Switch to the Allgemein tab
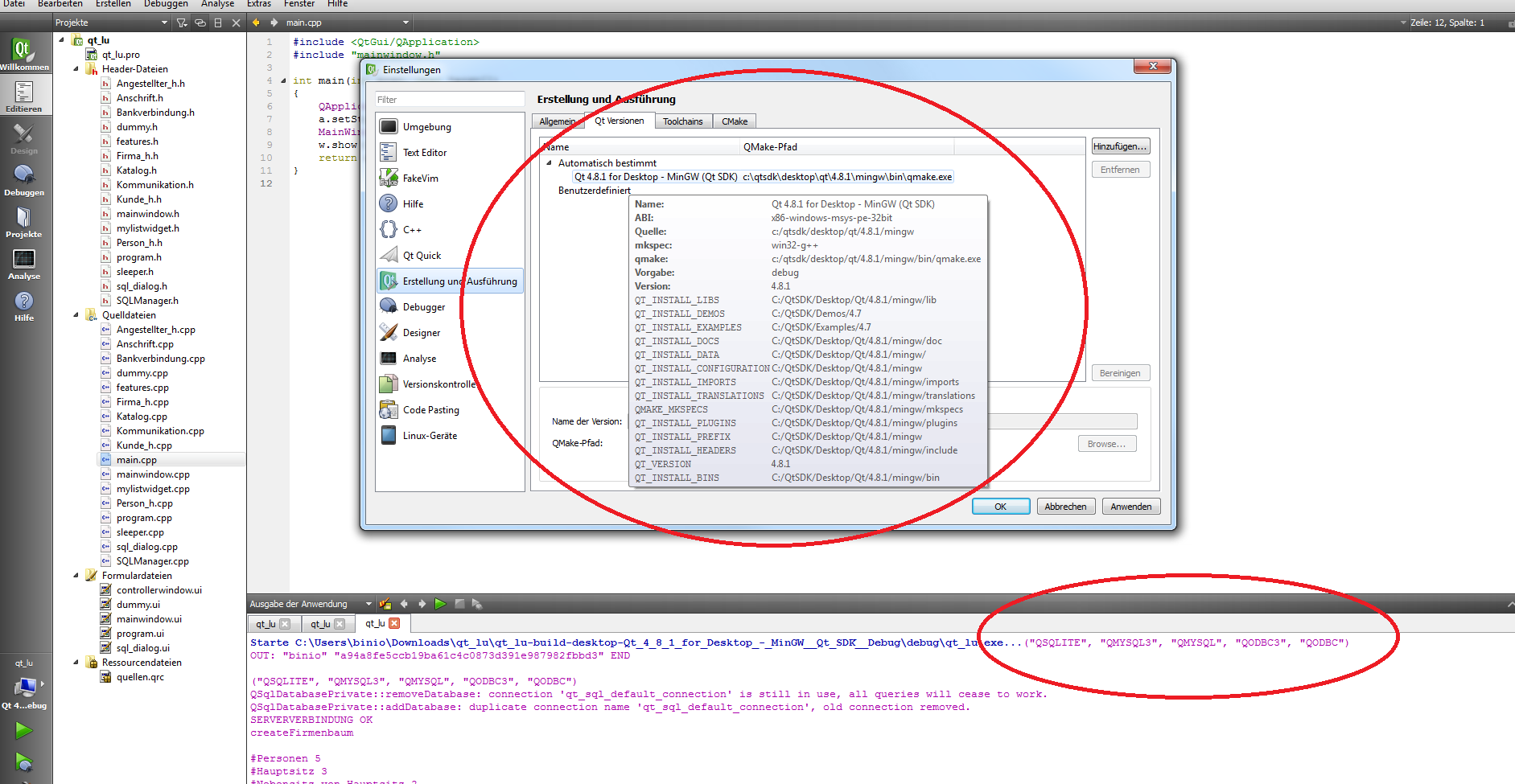 point(558,121)
